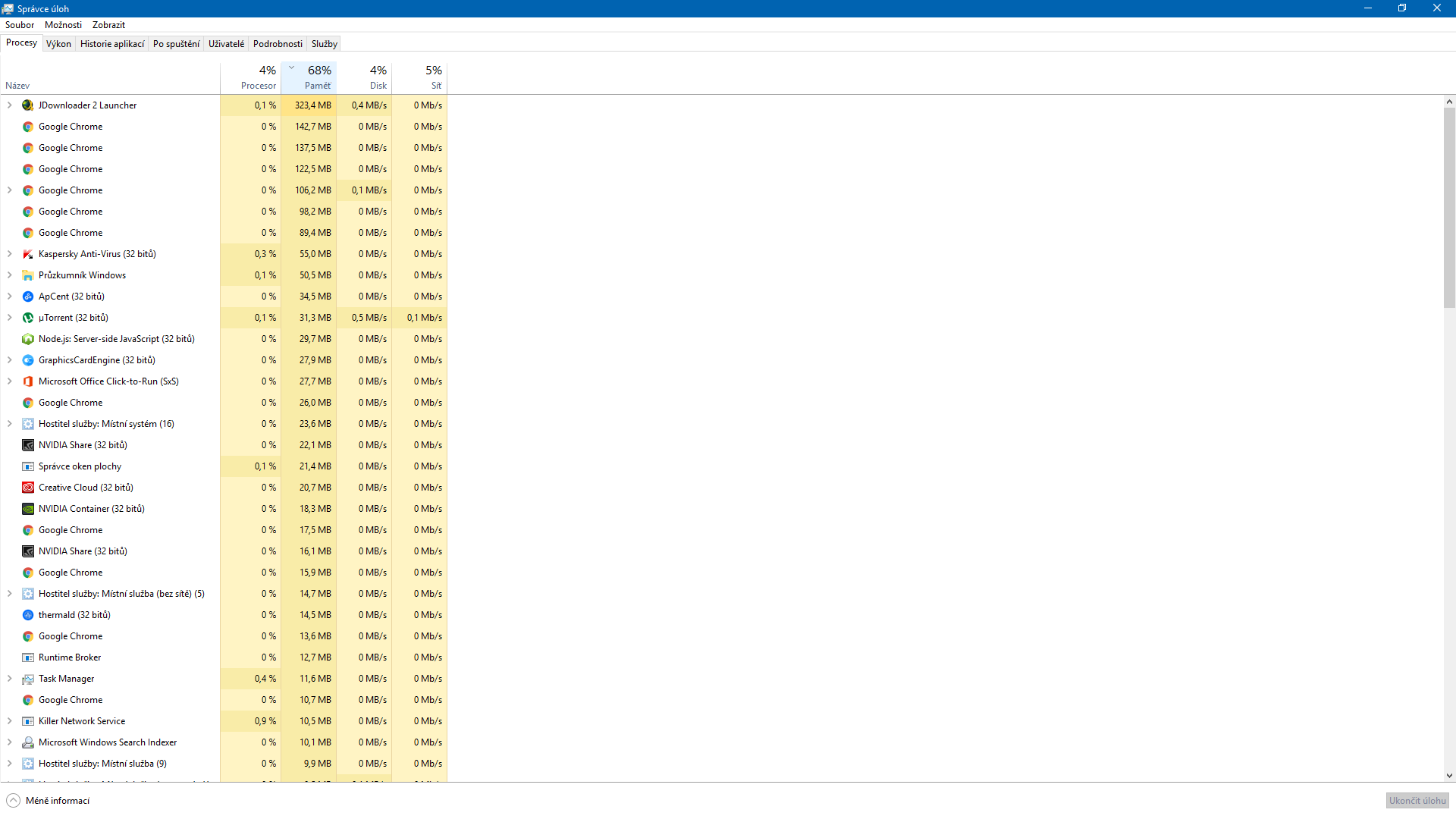Expand the µTorrent process group
The image size is (1456, 819).
(x=10, y=318)
